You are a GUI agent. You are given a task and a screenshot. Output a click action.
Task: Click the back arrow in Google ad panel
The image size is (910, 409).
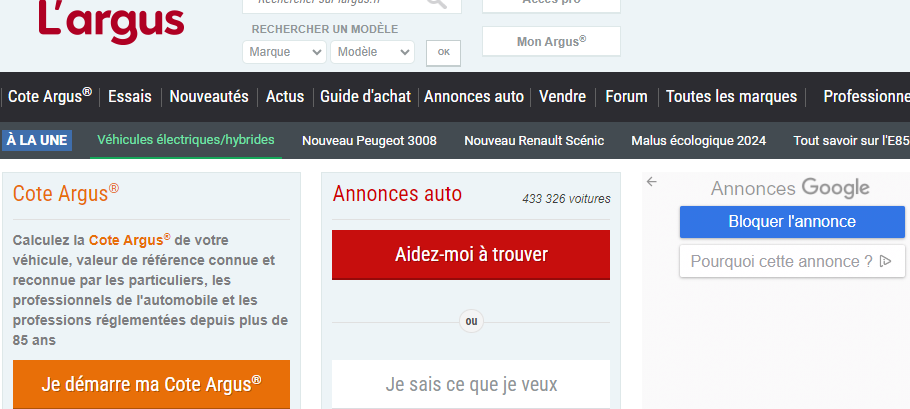tap(652, 182)
